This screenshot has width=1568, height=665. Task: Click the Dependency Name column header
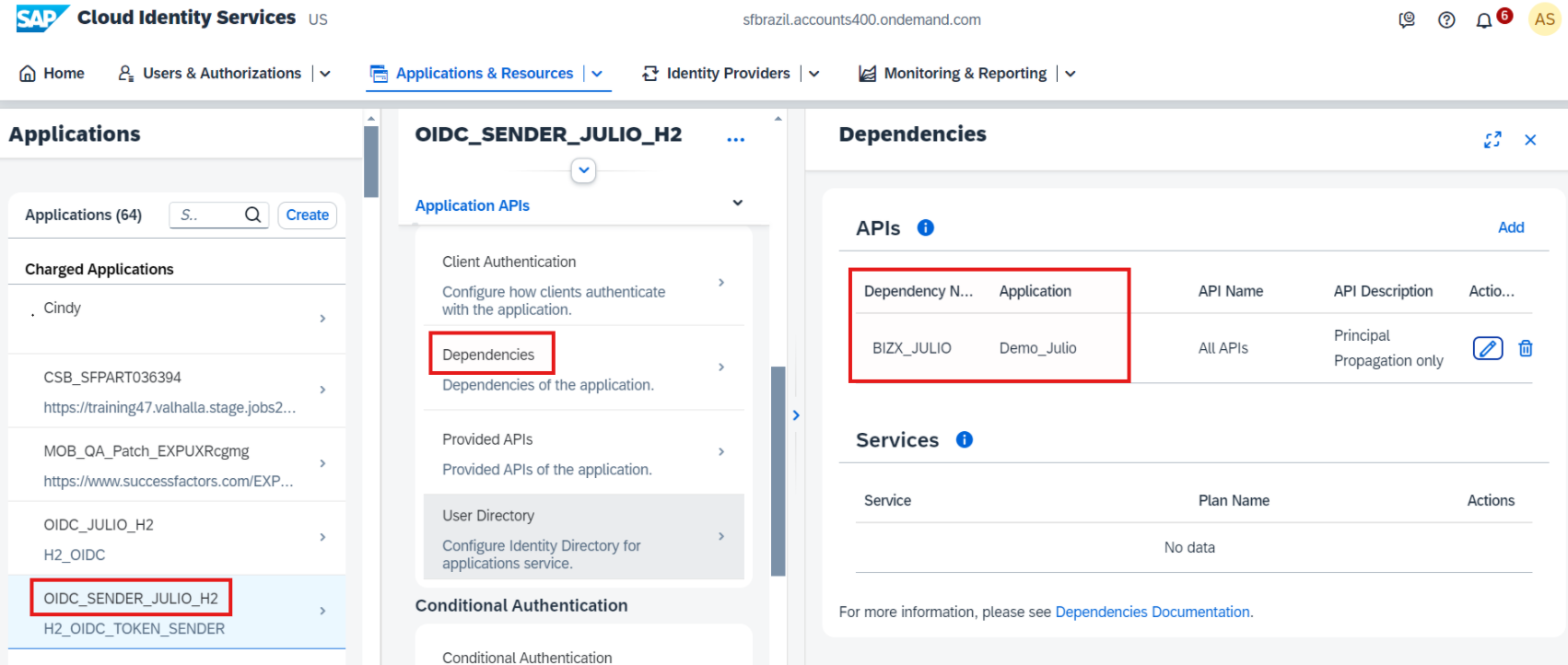pos(918,291)
